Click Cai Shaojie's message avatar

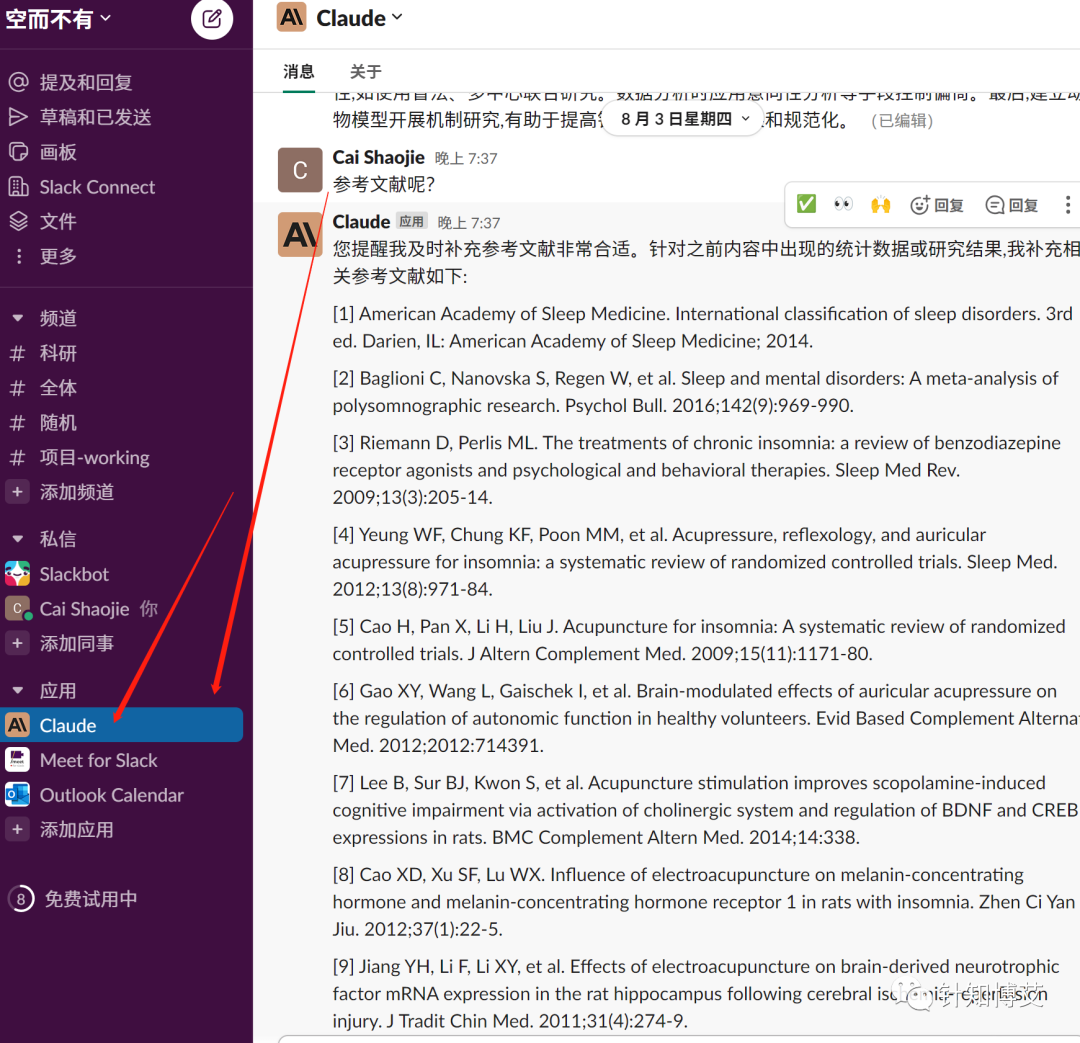(x=300, y=169)
